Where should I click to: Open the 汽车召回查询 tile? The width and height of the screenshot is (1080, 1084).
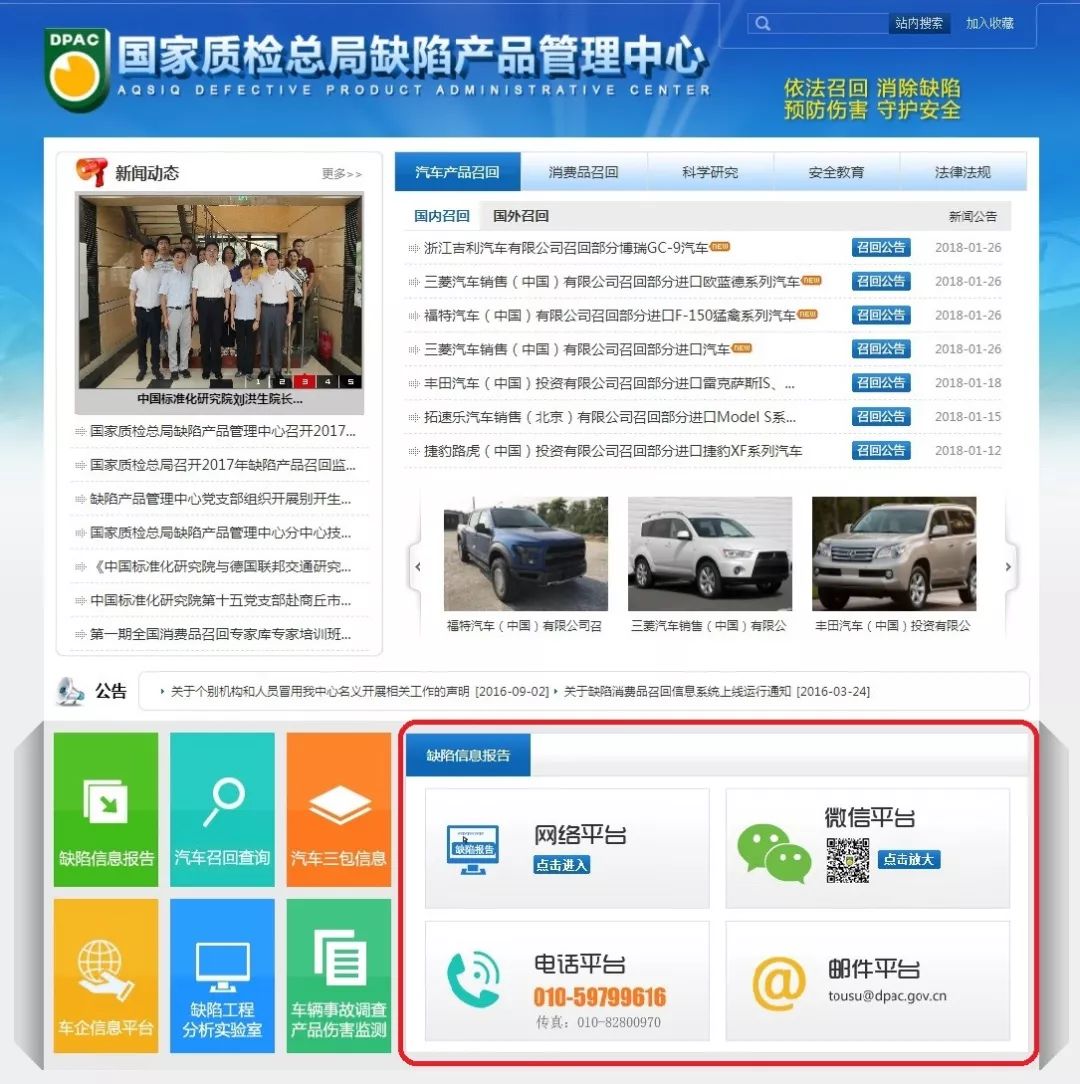tap(222, 810)
